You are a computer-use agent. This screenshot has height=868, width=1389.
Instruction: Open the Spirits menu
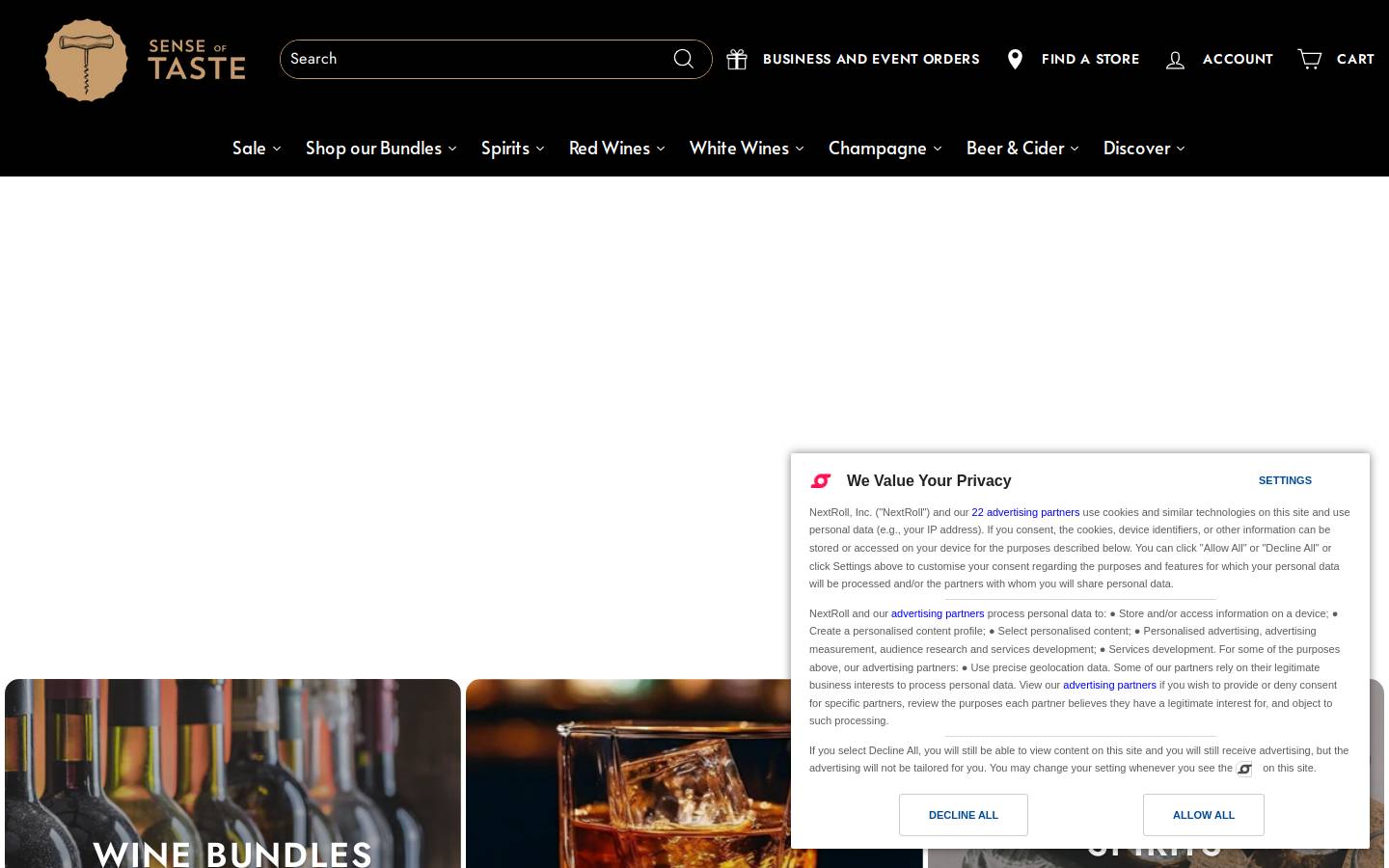pos(505,148)
